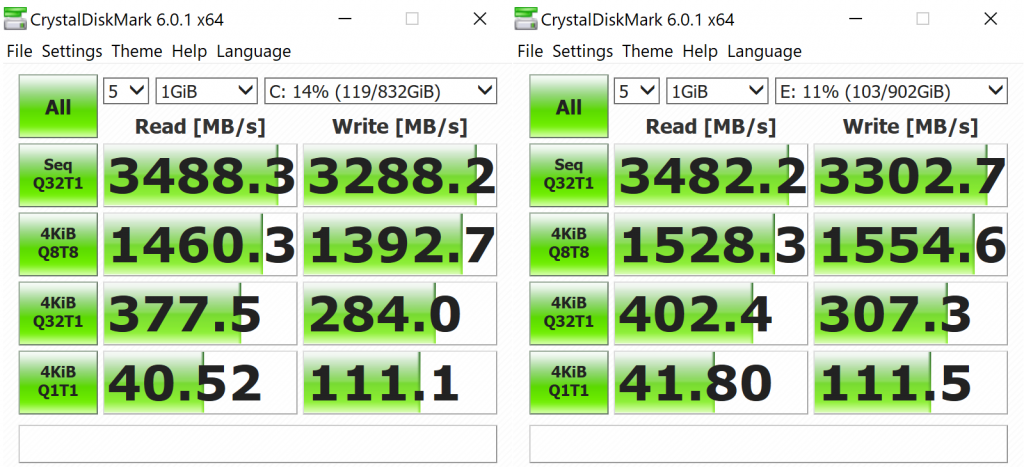Click CrystalDiskMark app icon in right window title
This screenshot has width=1024, height=467.
pos(526,19)
